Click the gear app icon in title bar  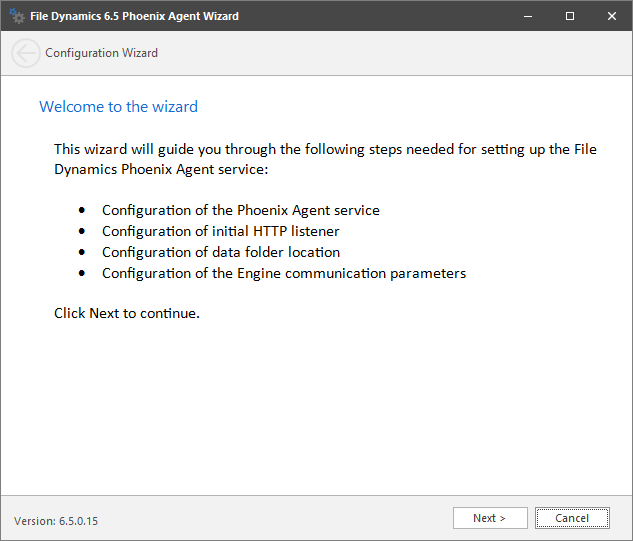pos(16,16)
